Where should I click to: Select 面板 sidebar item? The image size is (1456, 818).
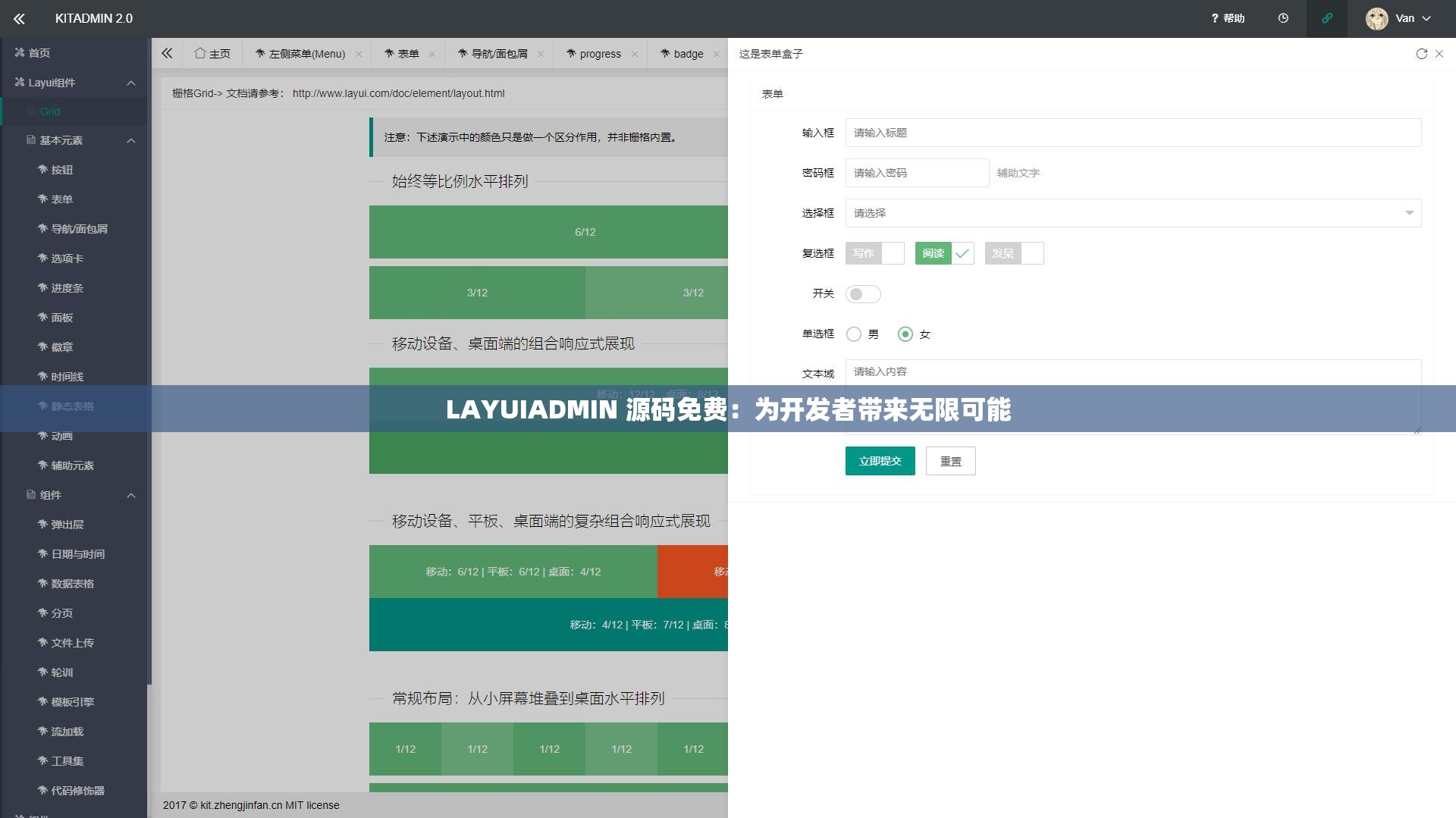pyautogui.click(x=74, y=318)
